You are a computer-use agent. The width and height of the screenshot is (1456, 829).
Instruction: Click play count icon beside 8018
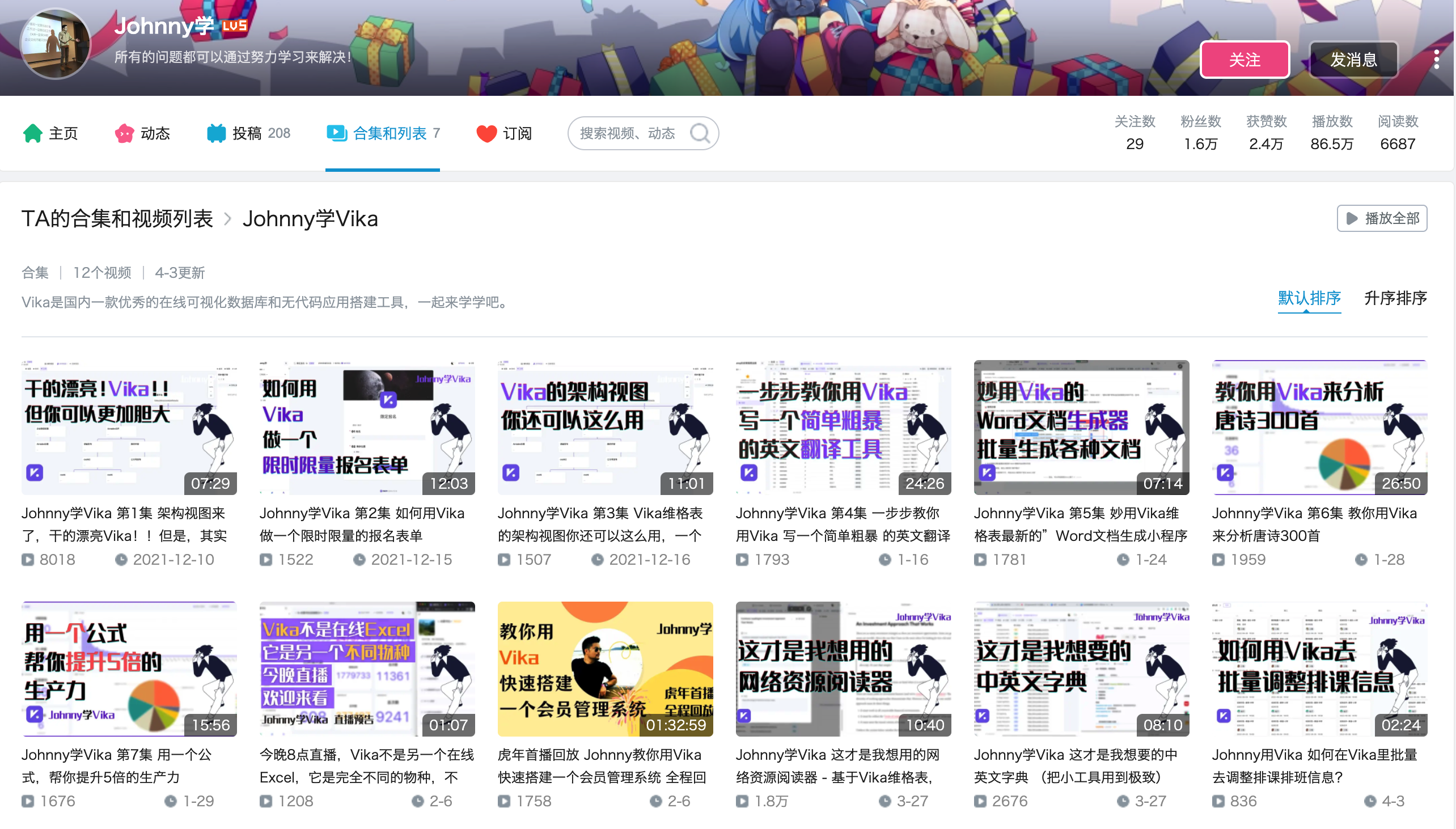pyautogui.click(x=27, y=560)
